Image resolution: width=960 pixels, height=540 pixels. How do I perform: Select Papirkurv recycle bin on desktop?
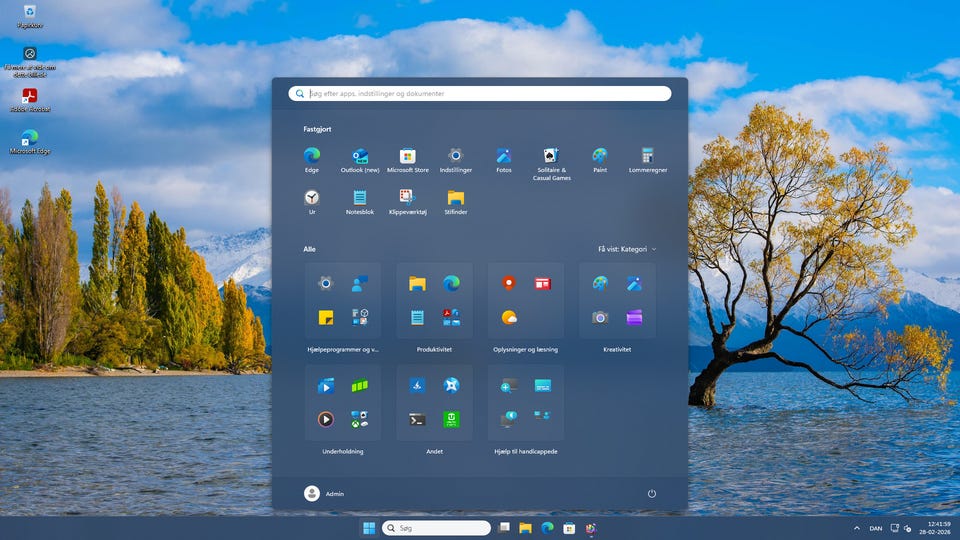click(x=29, y=17)
